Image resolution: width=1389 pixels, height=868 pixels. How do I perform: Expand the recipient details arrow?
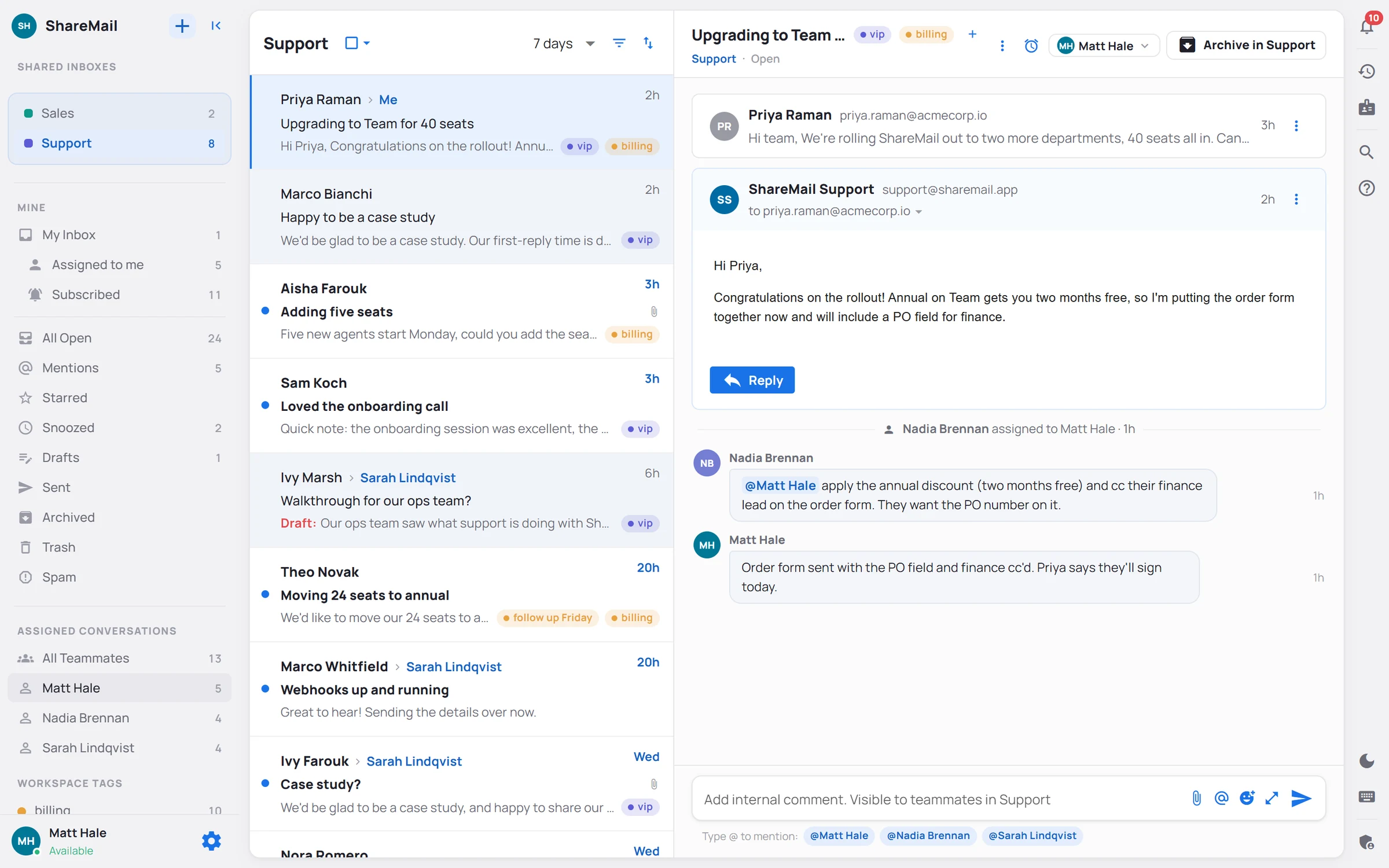(x=918, y=212)
